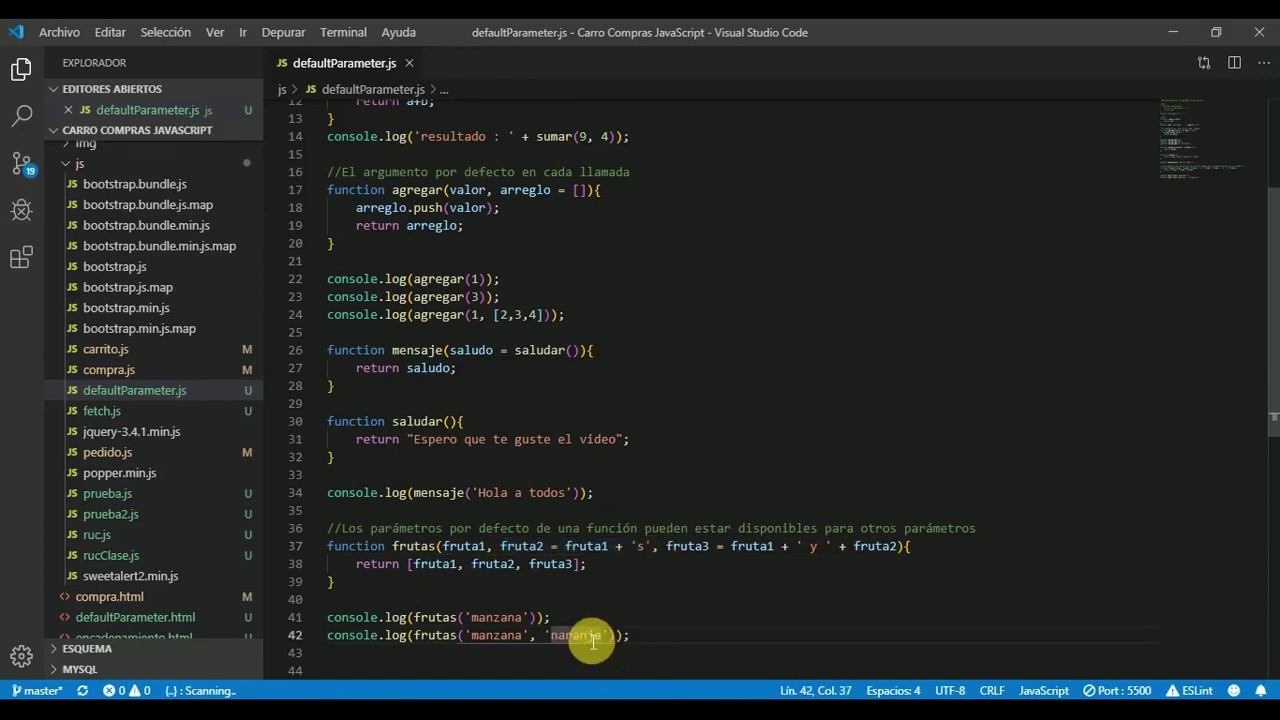The height and width of the screenshot is (720, 1280).
Task: Open the Search view in activity bar
Action: 21,116
